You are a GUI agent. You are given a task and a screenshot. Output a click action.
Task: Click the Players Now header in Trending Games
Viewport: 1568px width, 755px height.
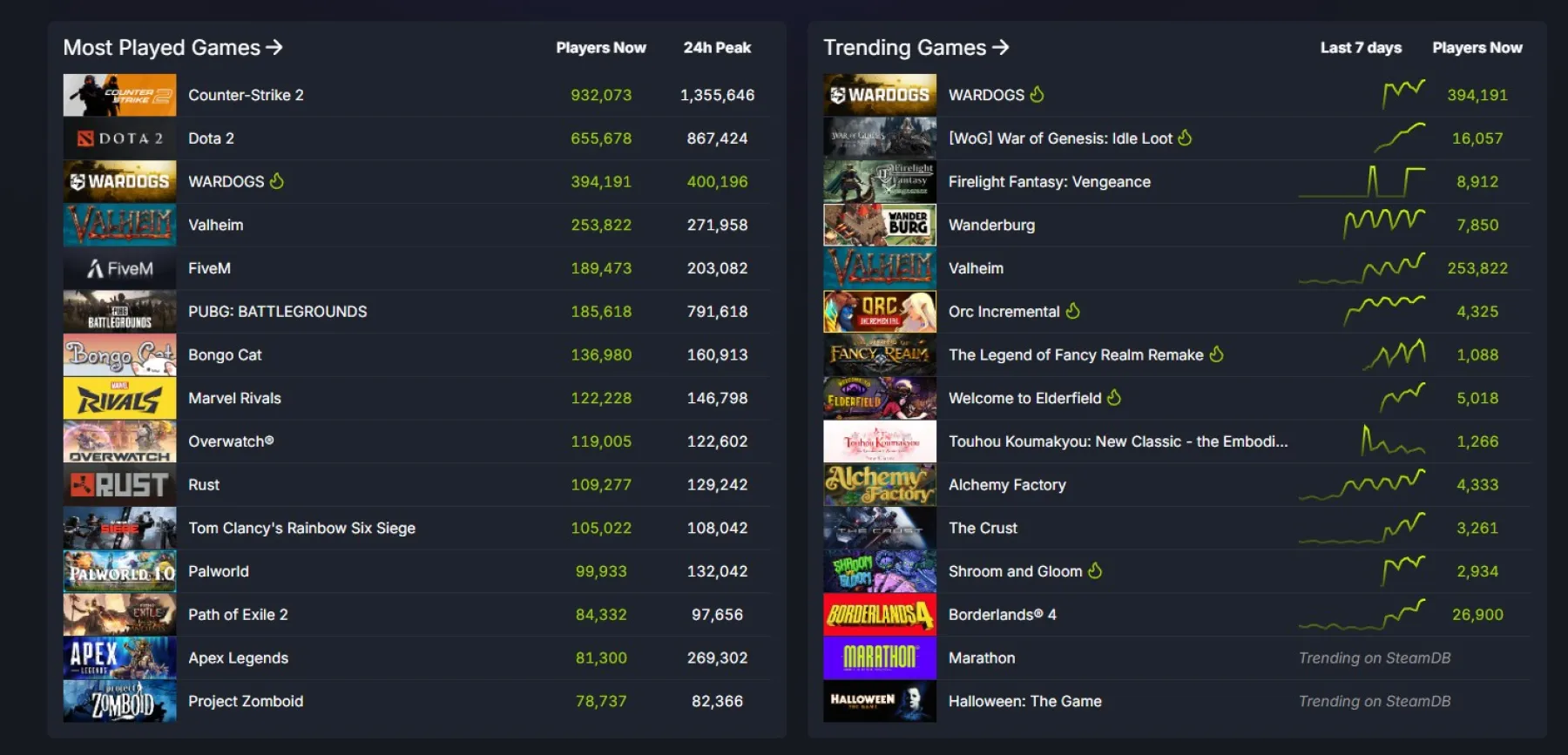pyautogui.click(x=1477, y=48)
